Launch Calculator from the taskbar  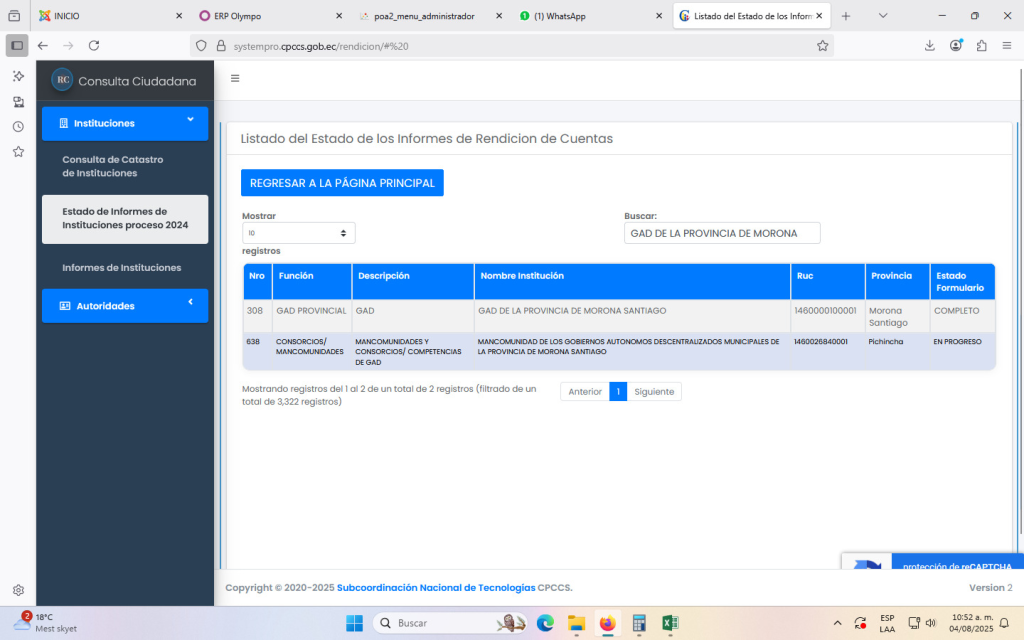pyautogui.click(x=639, y=623)
